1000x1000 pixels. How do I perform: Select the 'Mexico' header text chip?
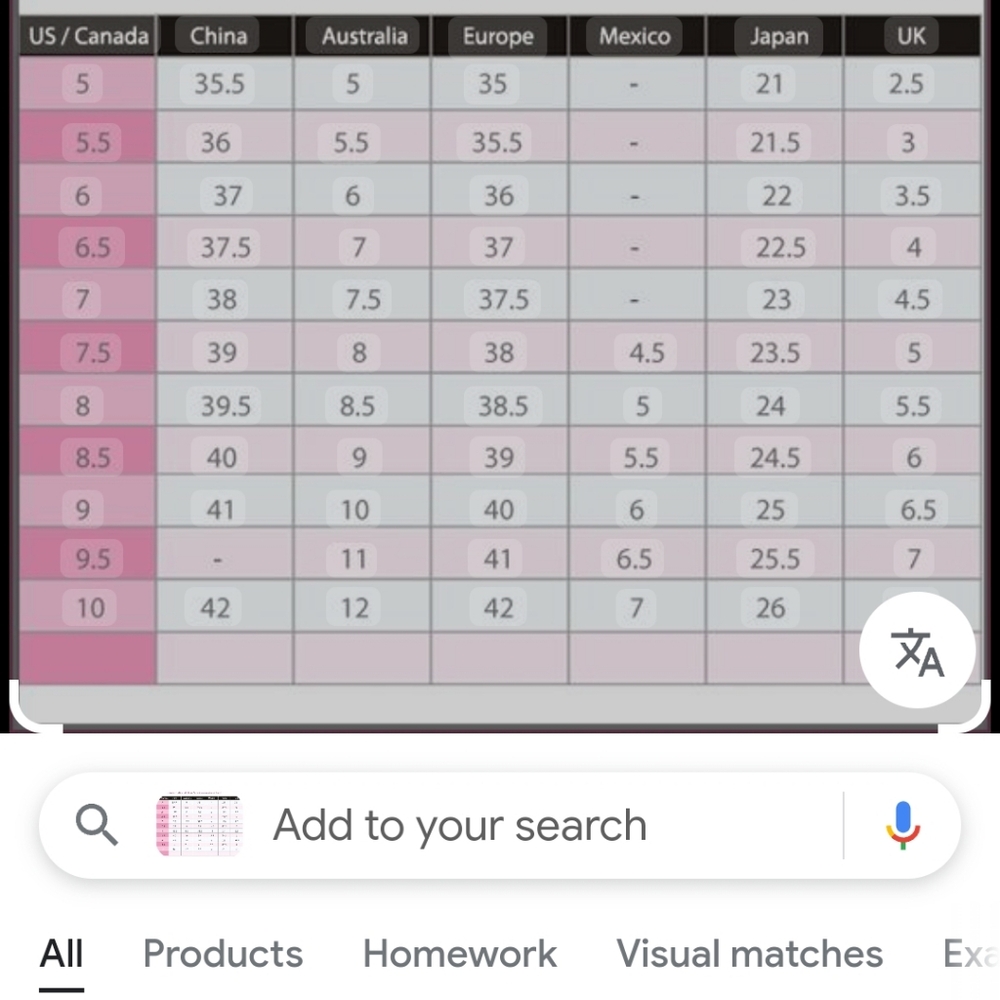[x=634, y=38]
